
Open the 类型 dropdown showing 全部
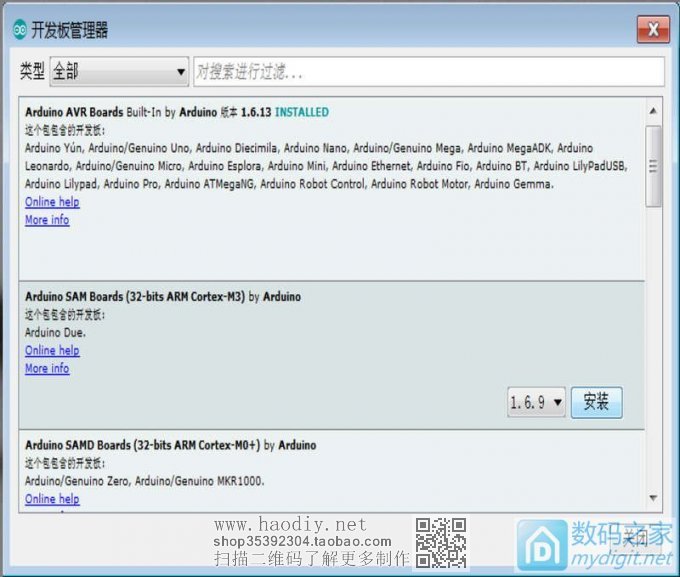pos(119,72)
